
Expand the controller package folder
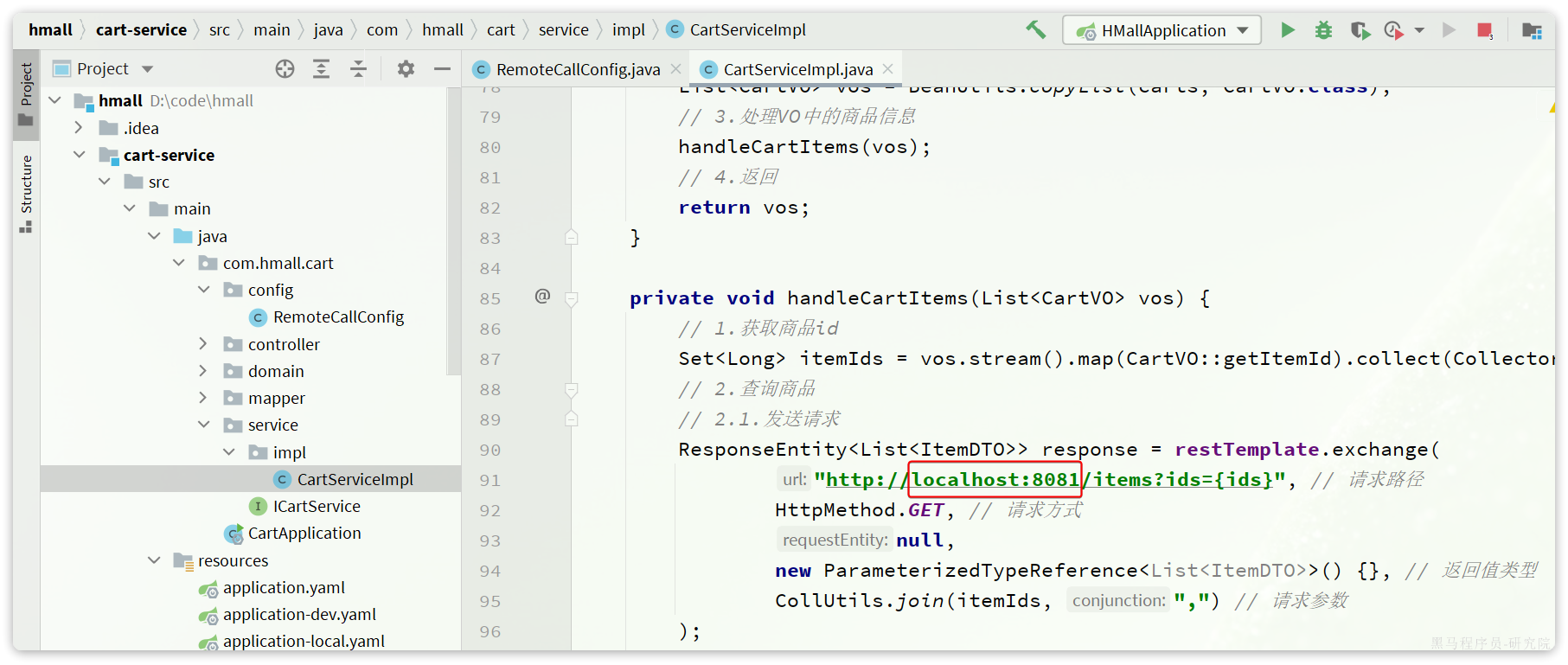click(x=203, y=344)
